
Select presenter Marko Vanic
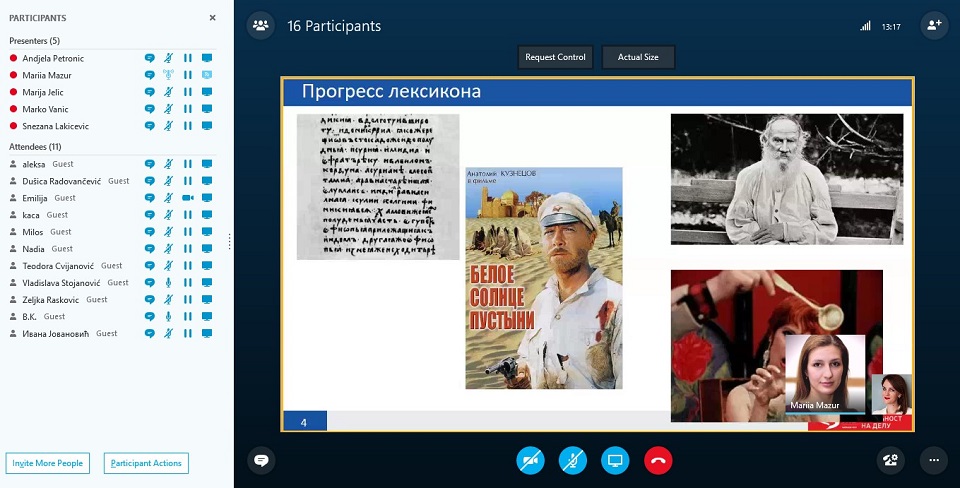coord(45,109)
